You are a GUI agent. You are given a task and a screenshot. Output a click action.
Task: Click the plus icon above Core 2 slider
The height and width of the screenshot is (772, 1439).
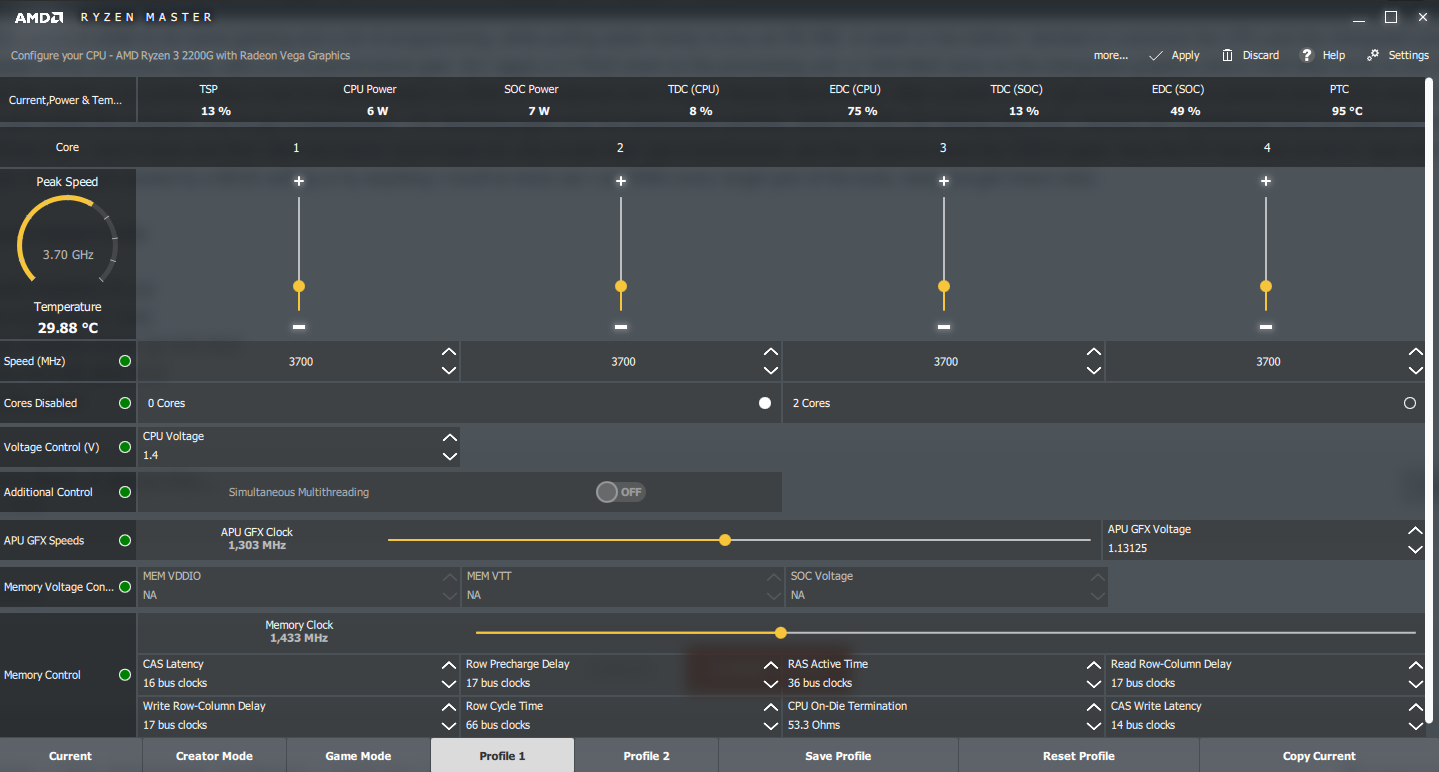(x=621, y=181)
